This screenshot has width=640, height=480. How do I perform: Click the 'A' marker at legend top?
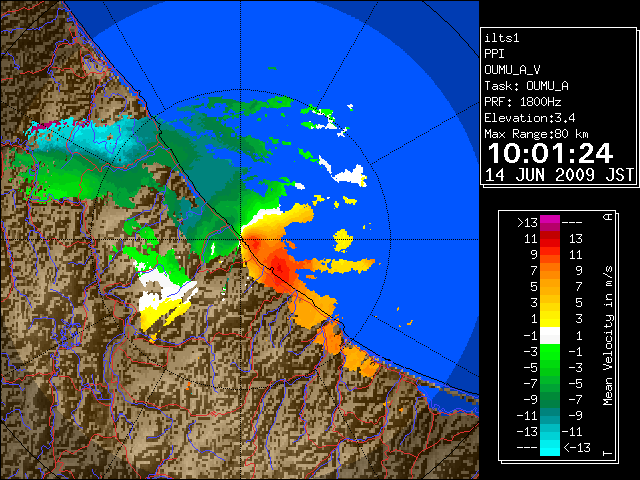tap(608, 216)
